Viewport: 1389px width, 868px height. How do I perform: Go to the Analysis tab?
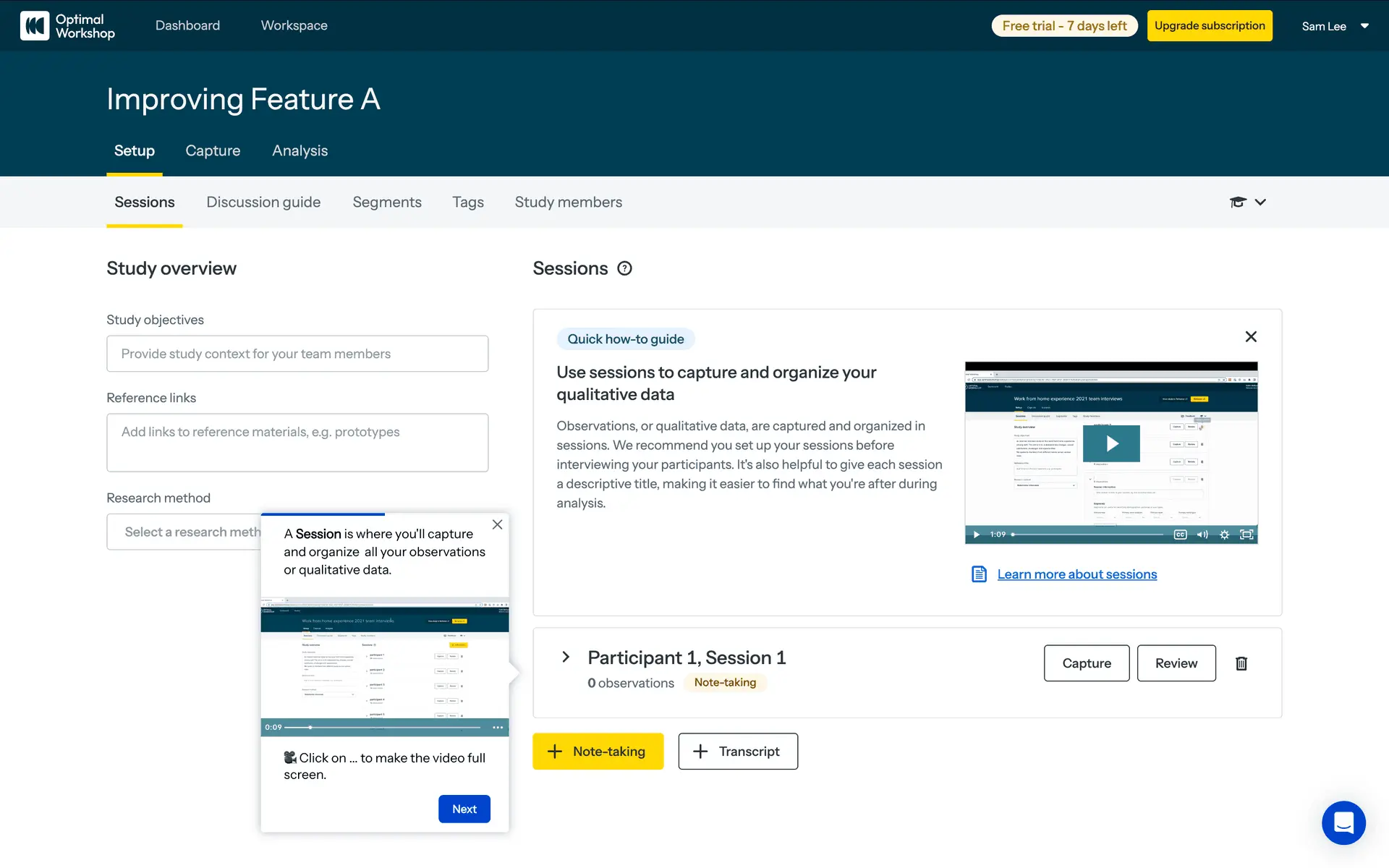[300, 150]
